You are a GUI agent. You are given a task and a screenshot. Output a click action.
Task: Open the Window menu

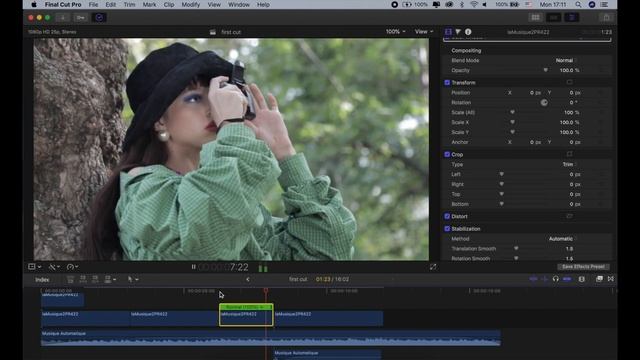click(x=239, y=4)
